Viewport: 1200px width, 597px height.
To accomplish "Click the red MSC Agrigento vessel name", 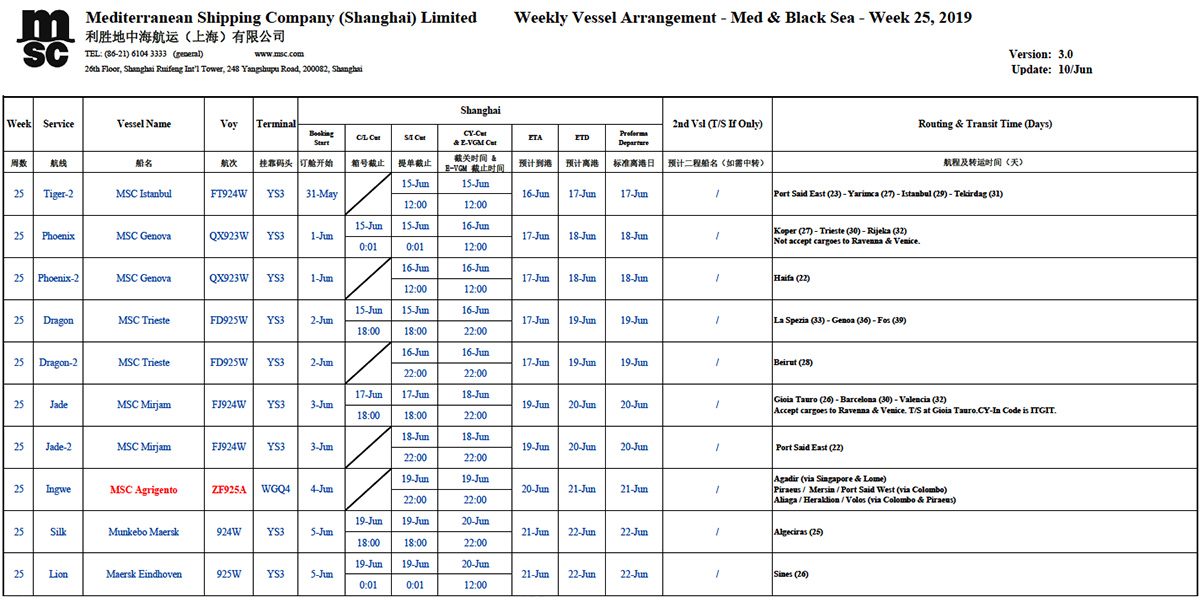I will (x=144, y=490).
